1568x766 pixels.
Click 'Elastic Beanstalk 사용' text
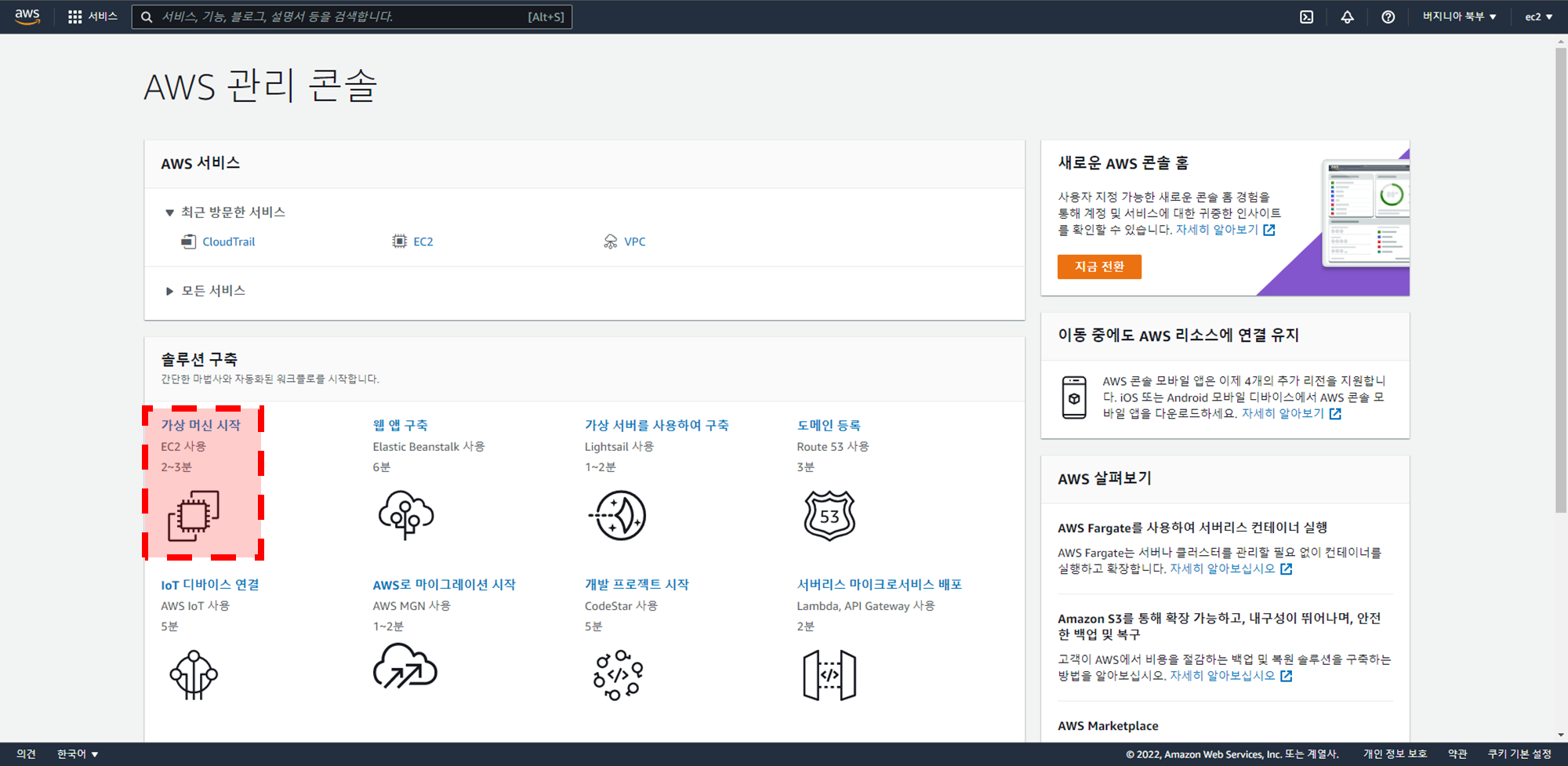click(429, 446)
